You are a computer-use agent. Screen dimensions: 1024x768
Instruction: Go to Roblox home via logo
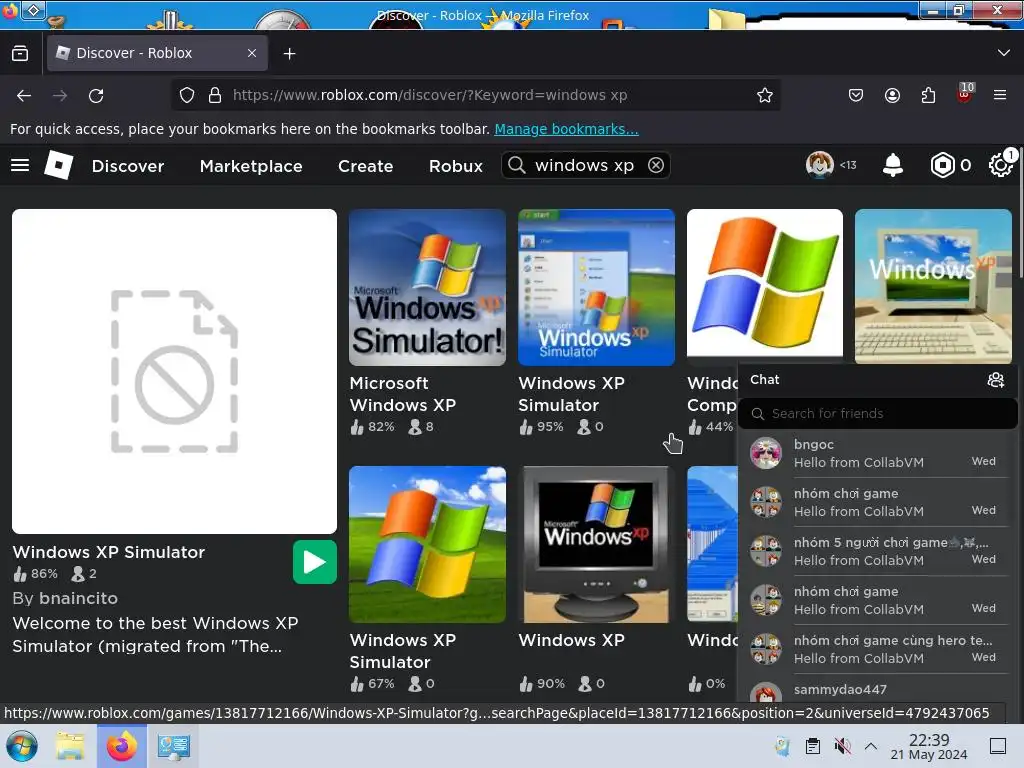pyautogui.click(x=59, y=165)
